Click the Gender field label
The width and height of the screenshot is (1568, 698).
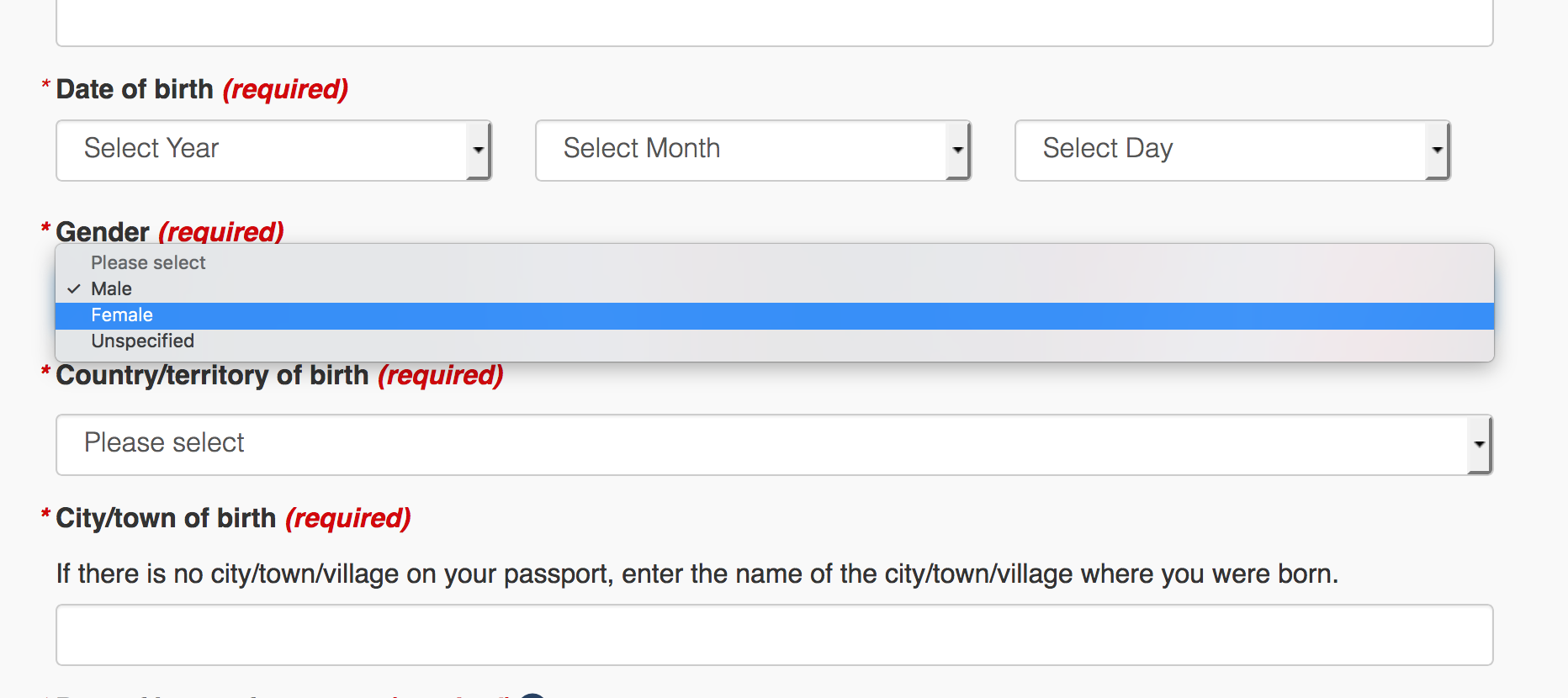103,231
